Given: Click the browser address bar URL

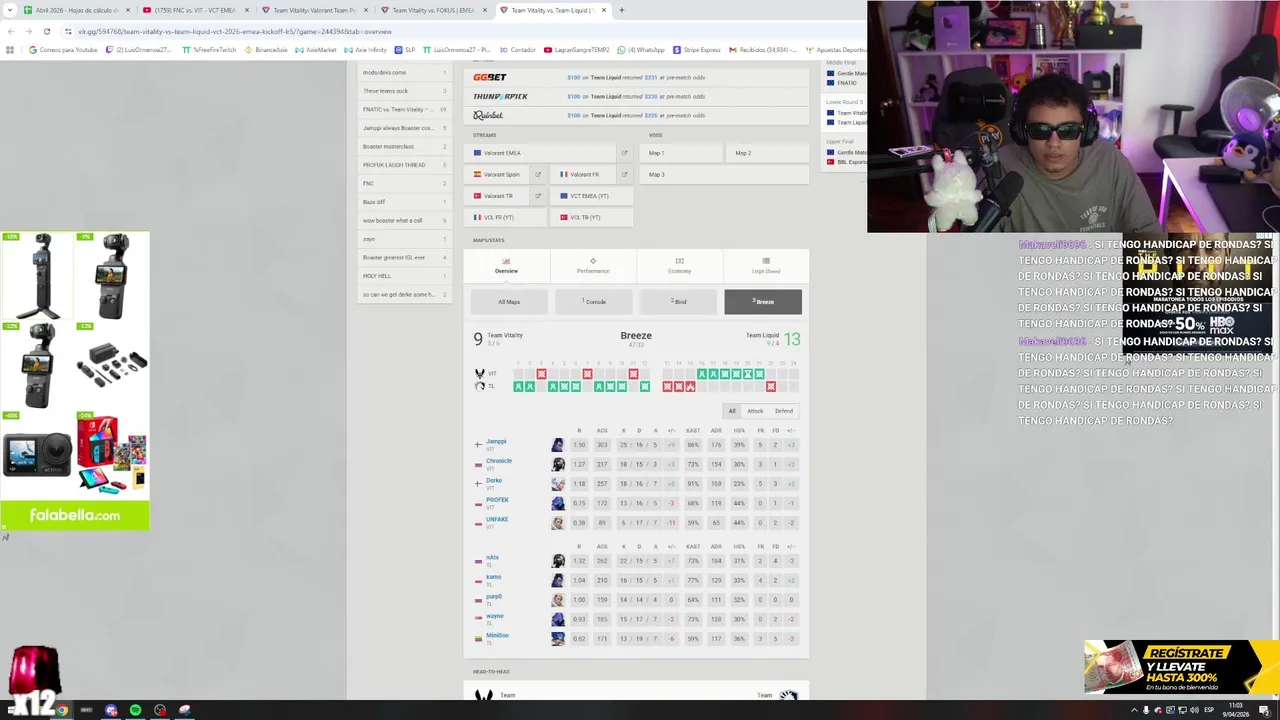Looking at the screenshot, I should (235, 31).
